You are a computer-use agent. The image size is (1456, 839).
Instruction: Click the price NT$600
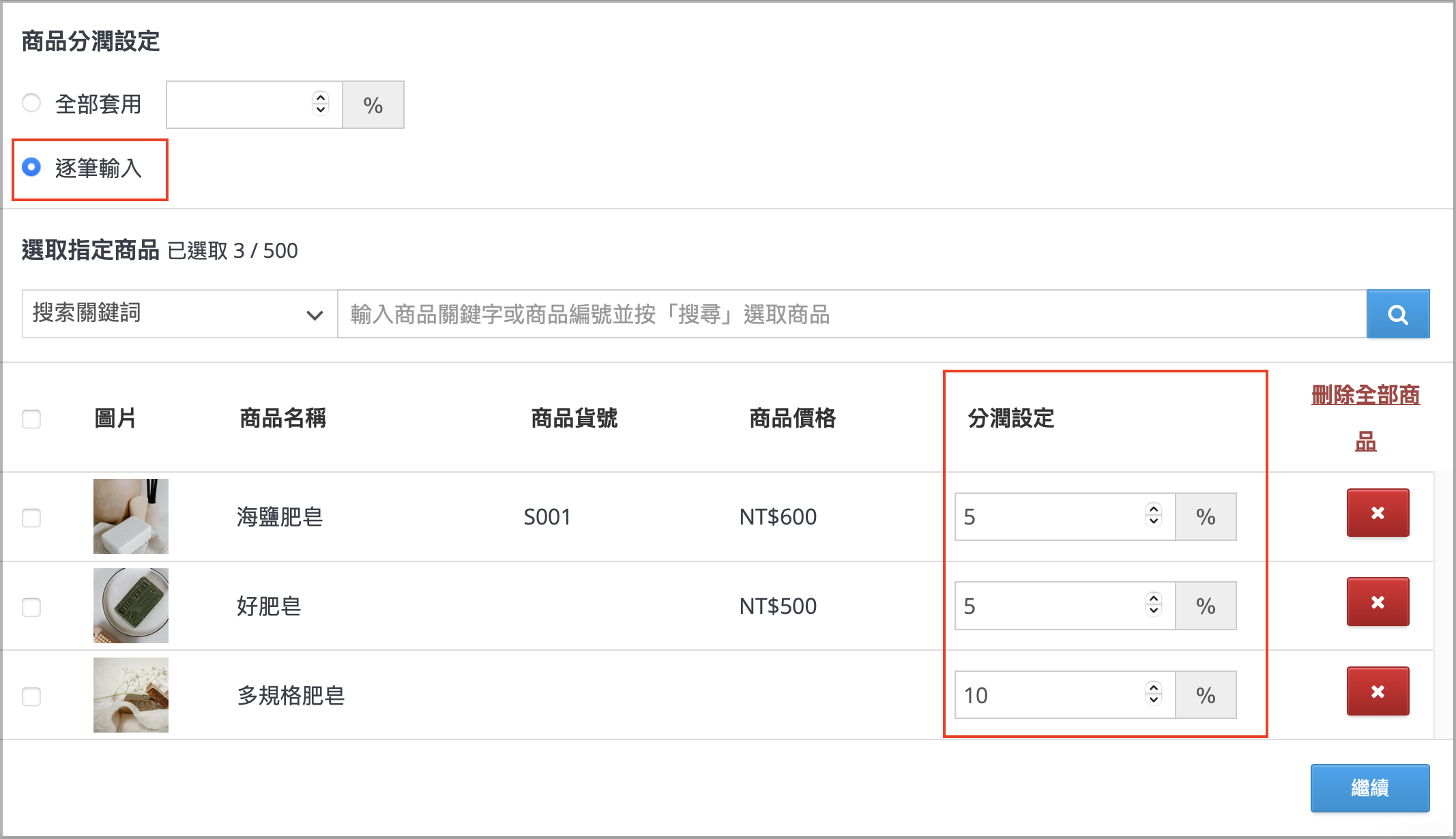[x=778, y=517]
